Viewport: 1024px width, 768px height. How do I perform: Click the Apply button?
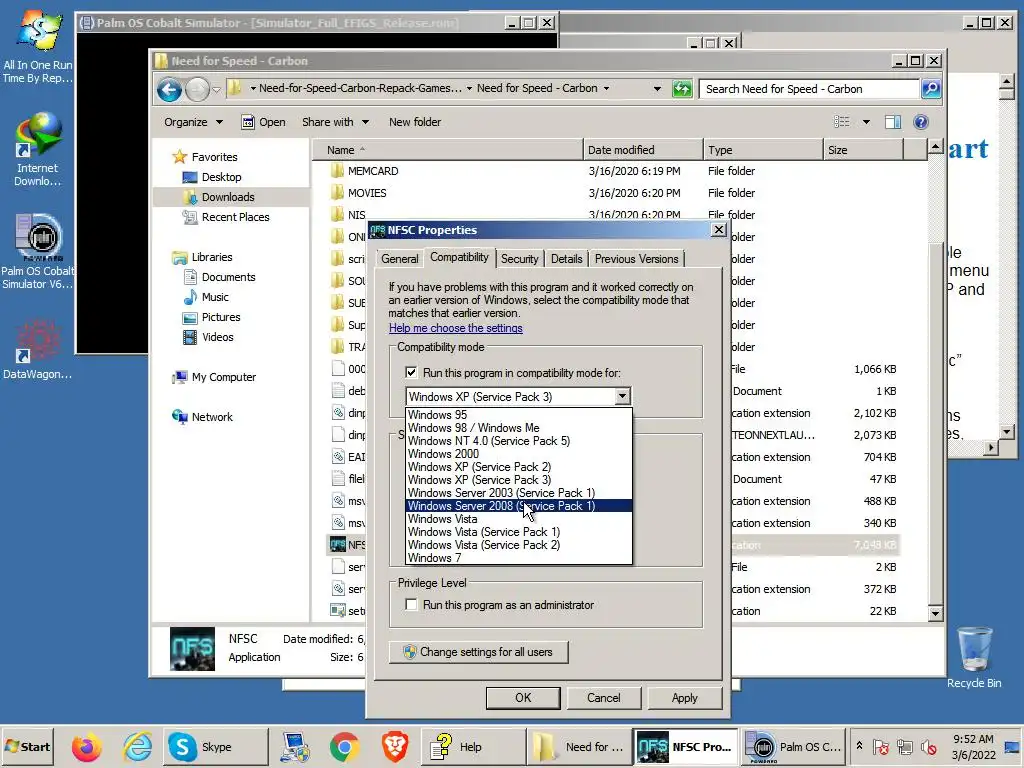coord(684,697)
